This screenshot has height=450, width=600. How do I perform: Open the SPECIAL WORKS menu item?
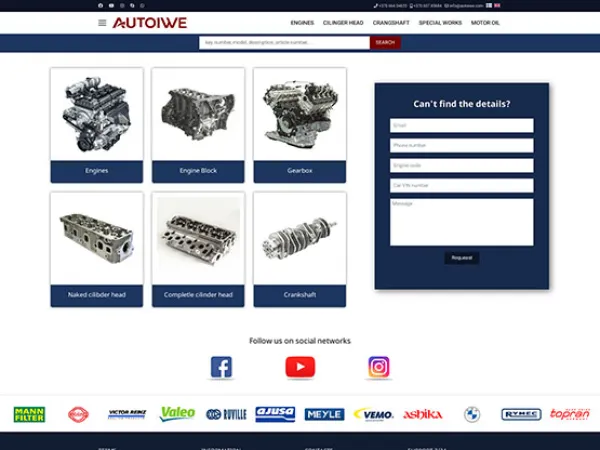(440, 23)
